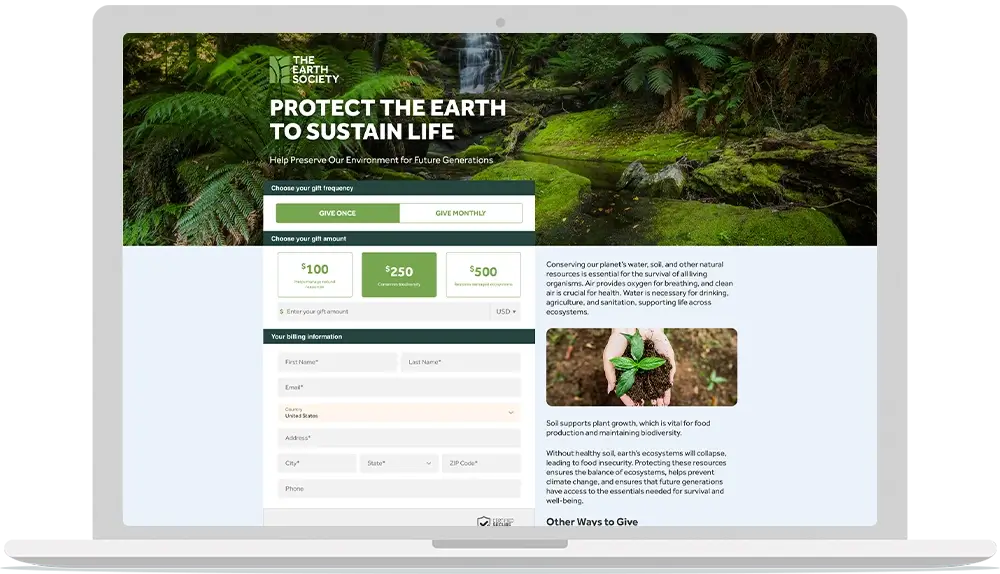Click 'Help Preserve Our Environment for Future Generations' text
This screenshot has width=1000, height=574.
tap(381, 160)
